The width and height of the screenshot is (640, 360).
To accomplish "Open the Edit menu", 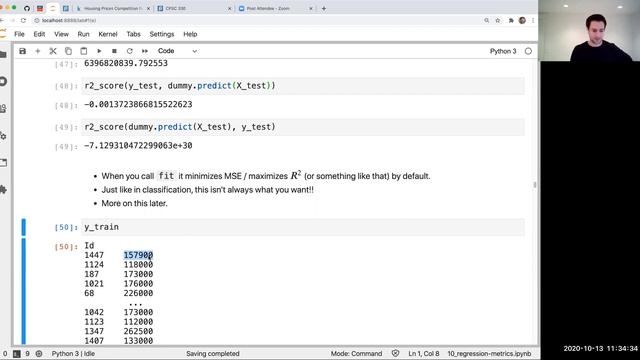I will [x=39, y=34].
